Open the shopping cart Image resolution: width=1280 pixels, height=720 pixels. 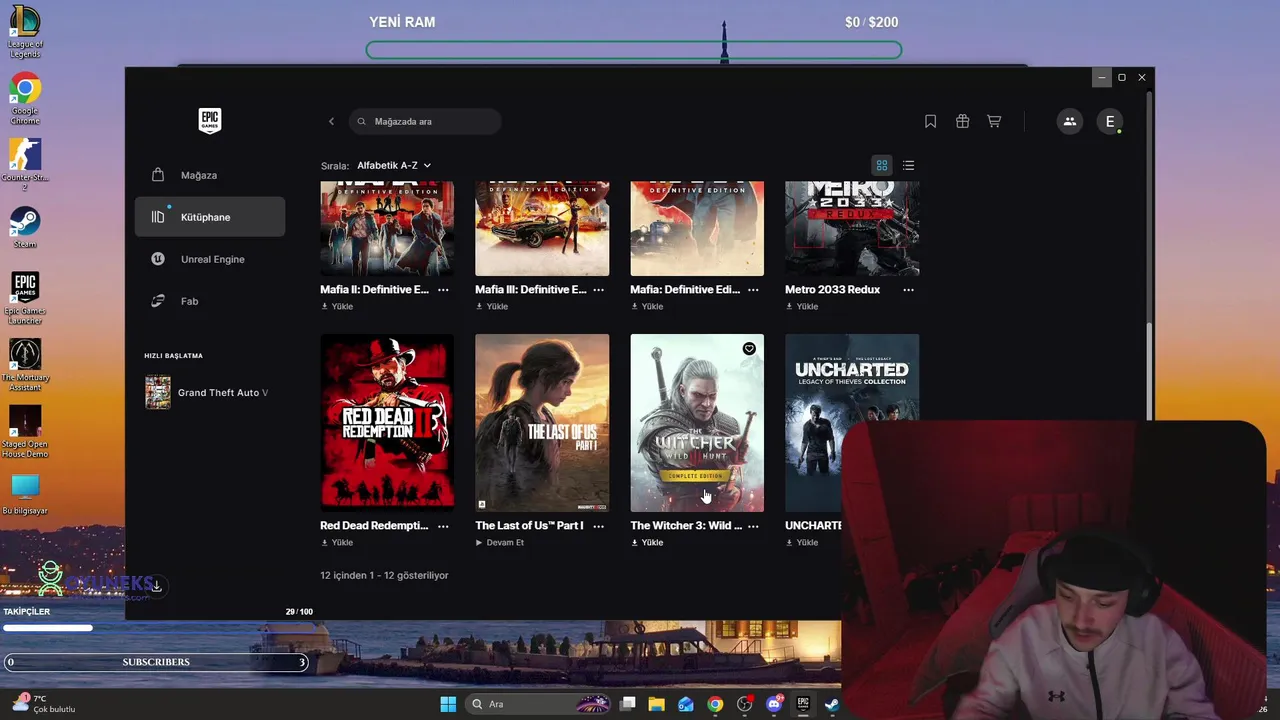click(x=994, y=121)
